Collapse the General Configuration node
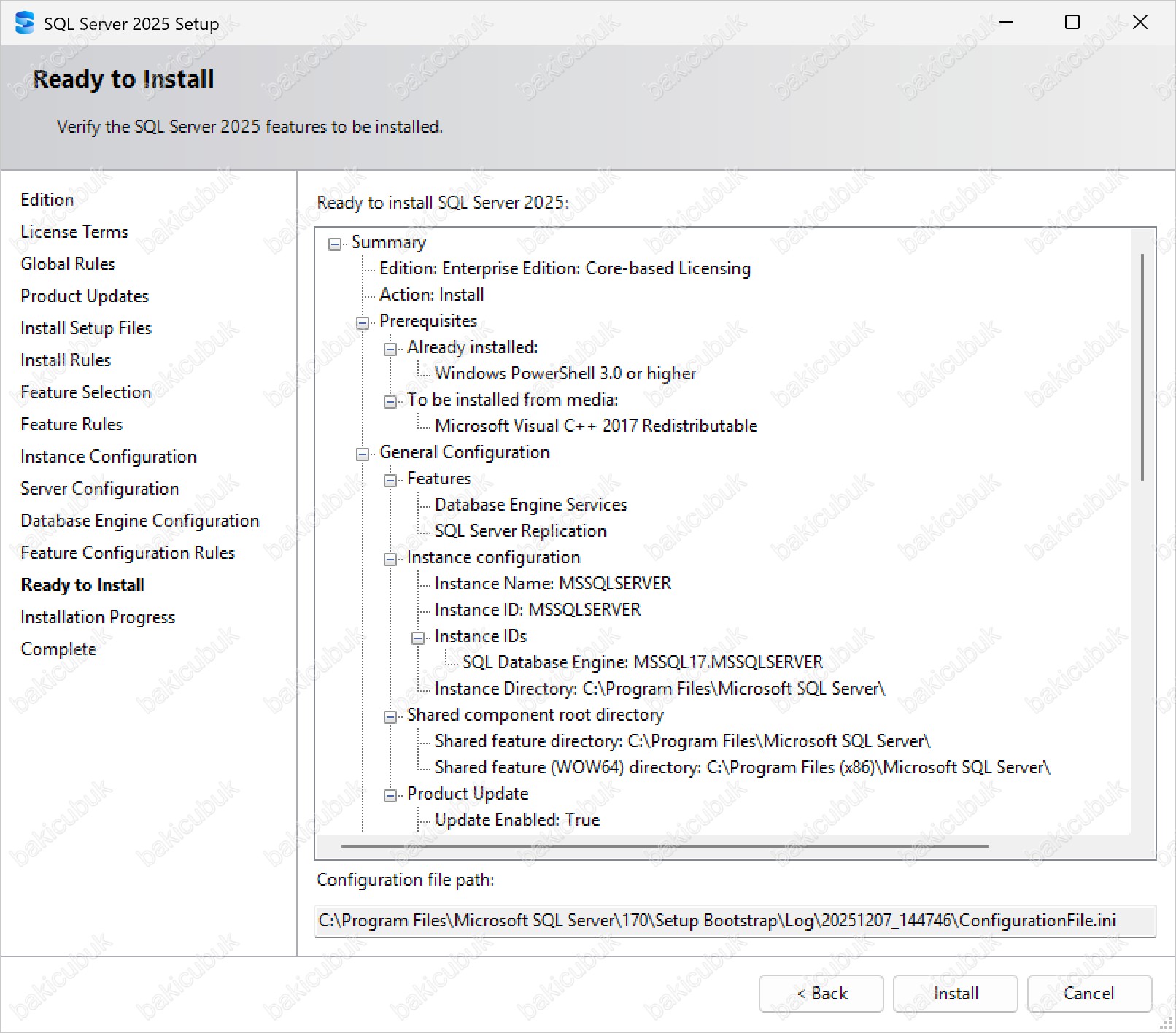The width and height of the screenshot is (1176, 1033). (x=363, y=454)
